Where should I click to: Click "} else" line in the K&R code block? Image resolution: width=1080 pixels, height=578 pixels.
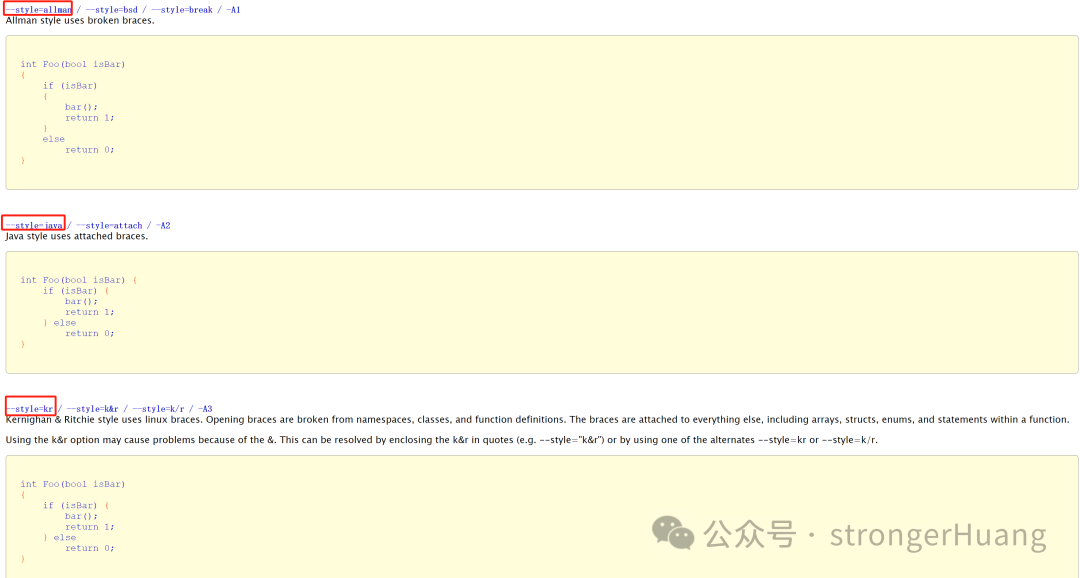(x=59, y=537)
